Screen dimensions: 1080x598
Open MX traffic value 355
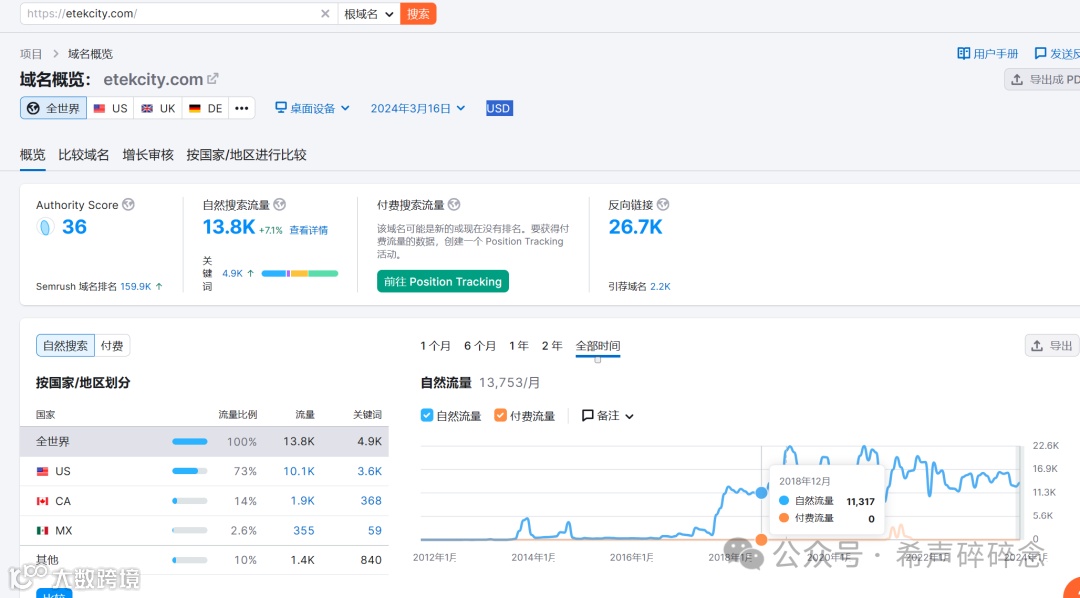(304, 530)
